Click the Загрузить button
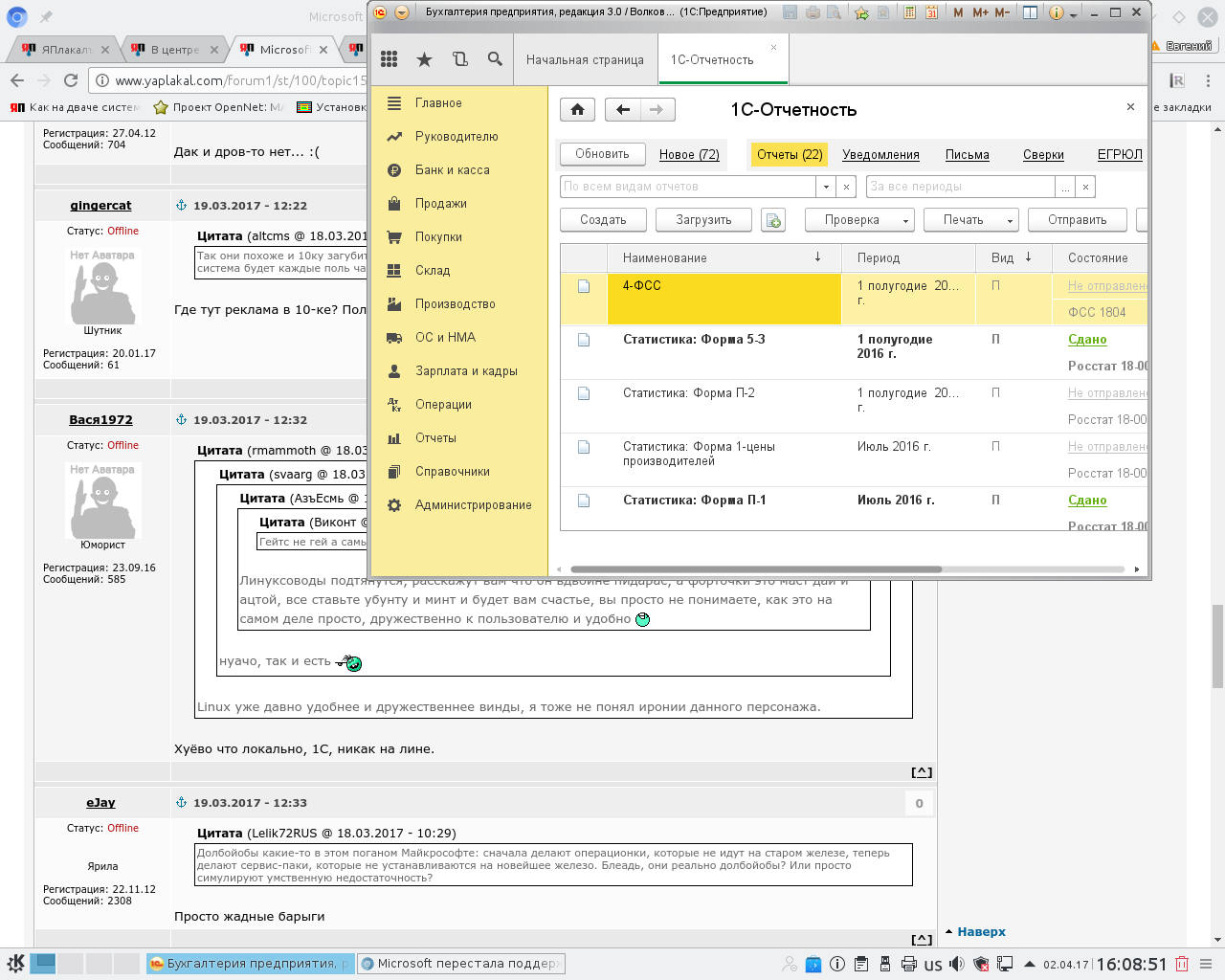The width and height of the screenshot is (1225, 980). pos(703,220)
